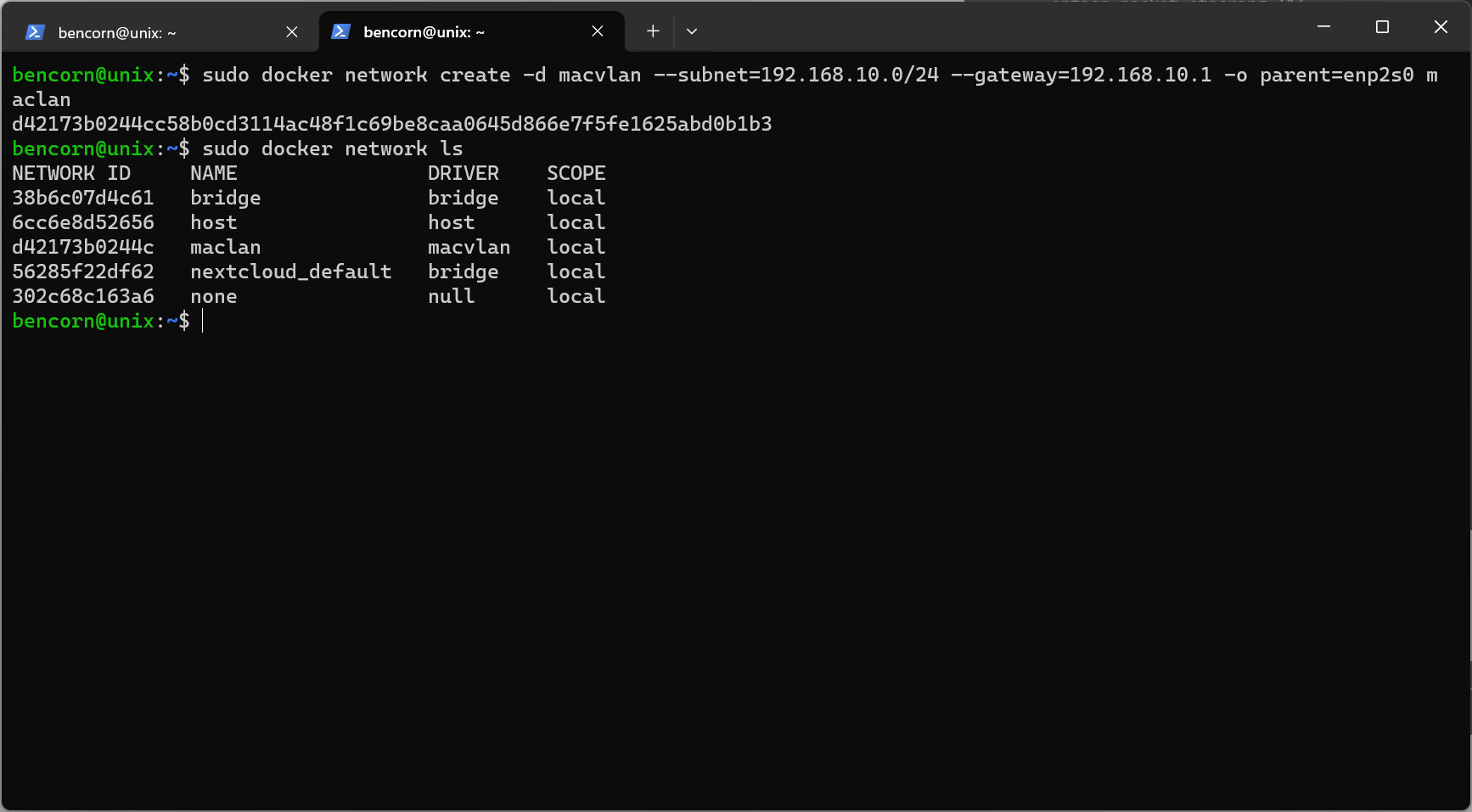1472x812 pixels.
Task: Click the bridge network row
Action: point(225,197)
